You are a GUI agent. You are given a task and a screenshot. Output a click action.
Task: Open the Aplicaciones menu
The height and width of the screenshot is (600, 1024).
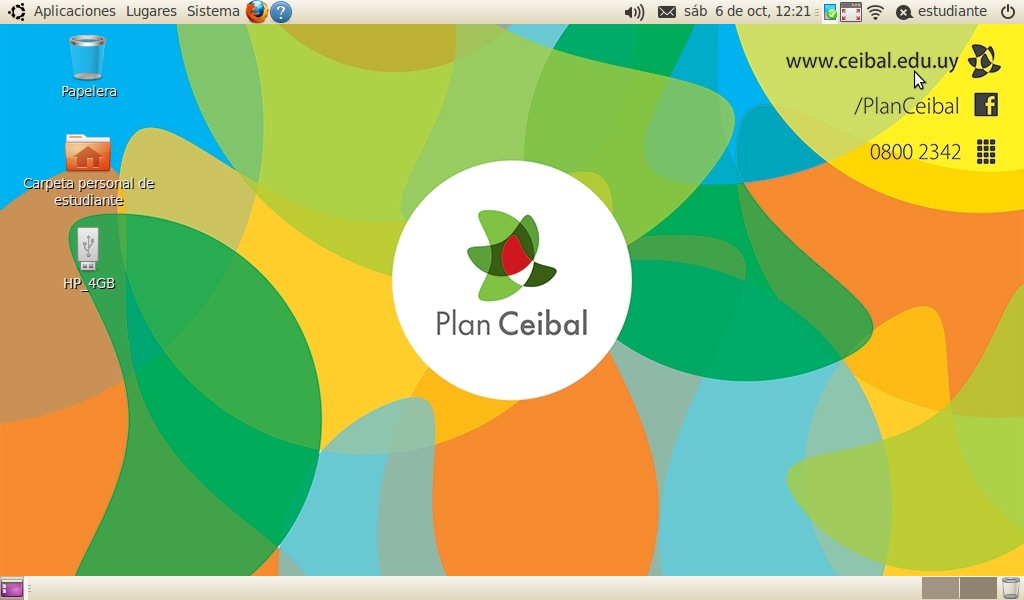pos(74,11)
